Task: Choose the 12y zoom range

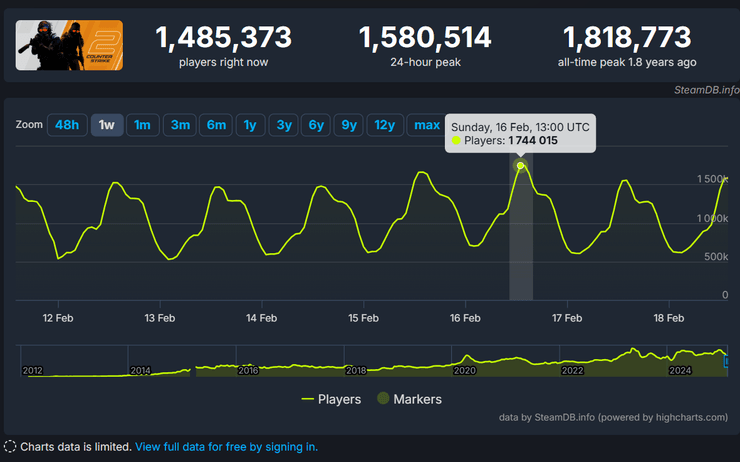Action: (385, 125)
